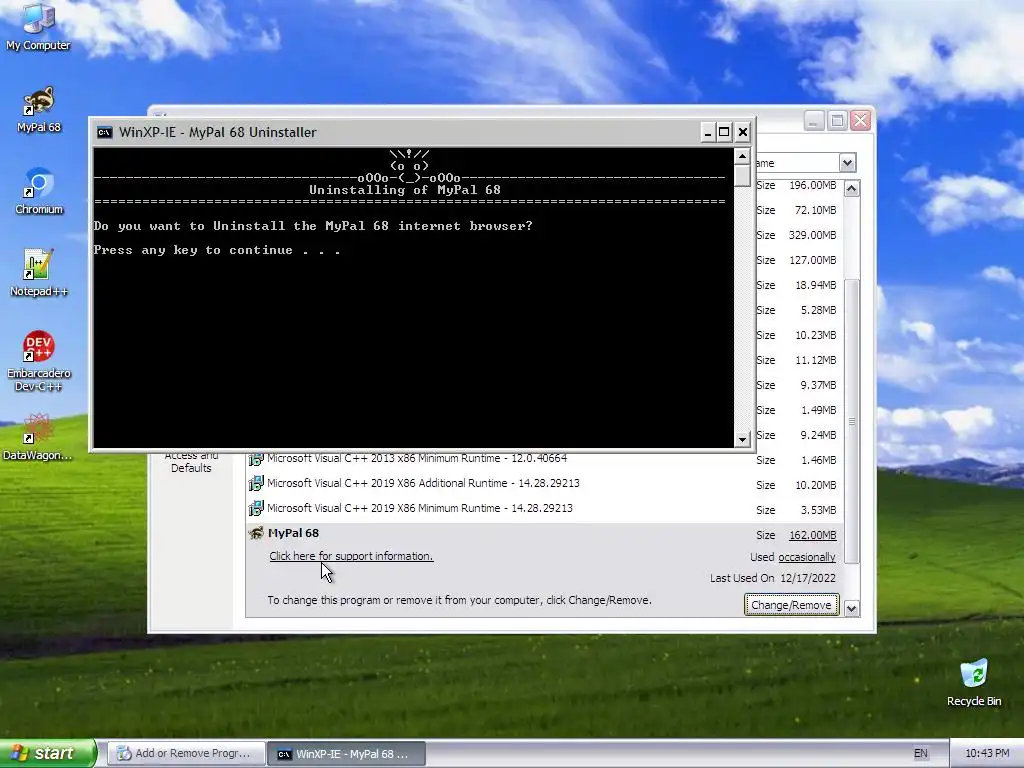The width and height of the screenshot is (1024, 768).
Task: Click program list scroll up arrow
Action: click(852, 189)
